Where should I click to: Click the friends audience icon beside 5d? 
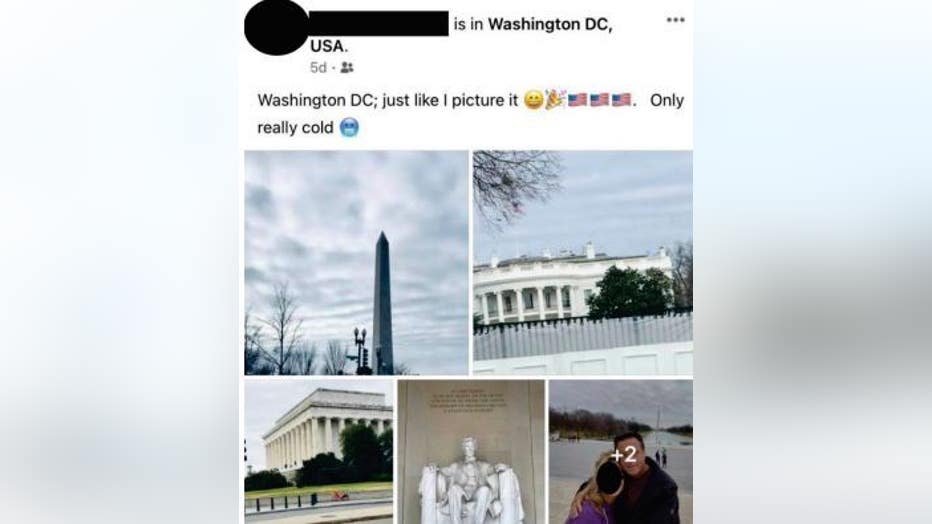point(347,68)
